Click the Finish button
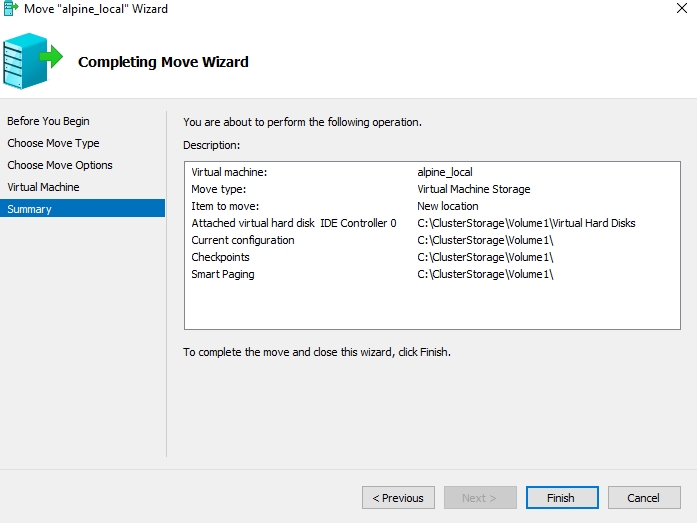 (561, 498)
